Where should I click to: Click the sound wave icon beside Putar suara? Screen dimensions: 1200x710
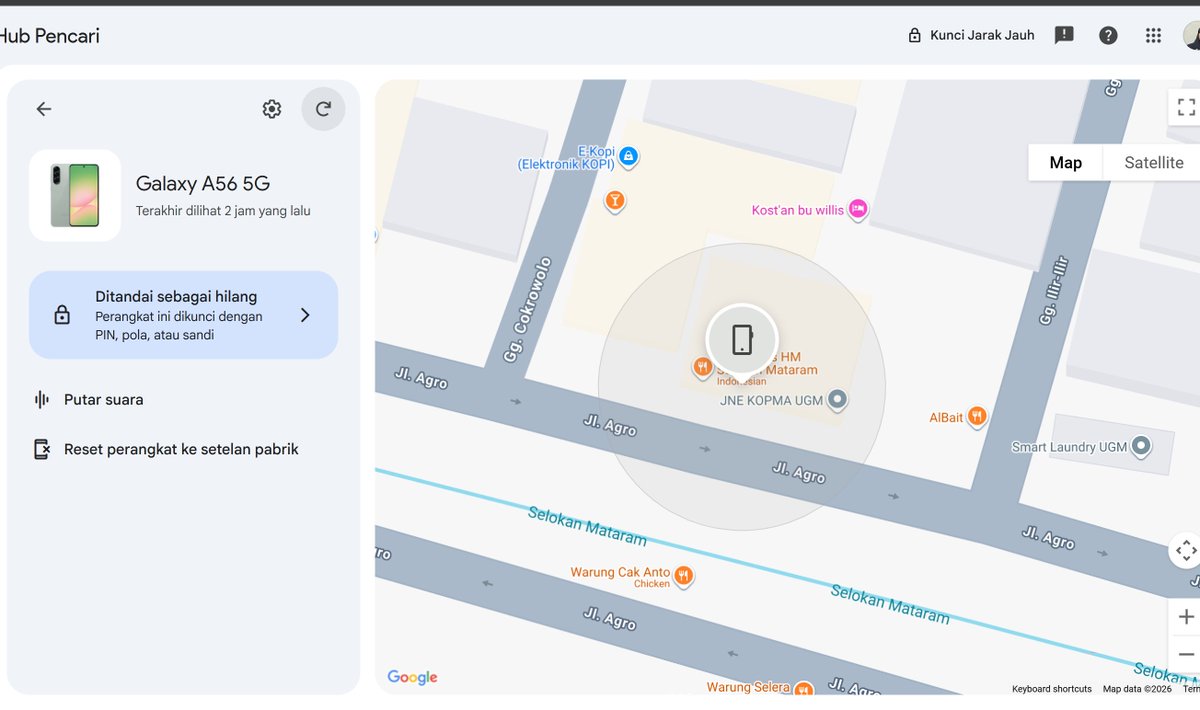click(x=42, y=399)
